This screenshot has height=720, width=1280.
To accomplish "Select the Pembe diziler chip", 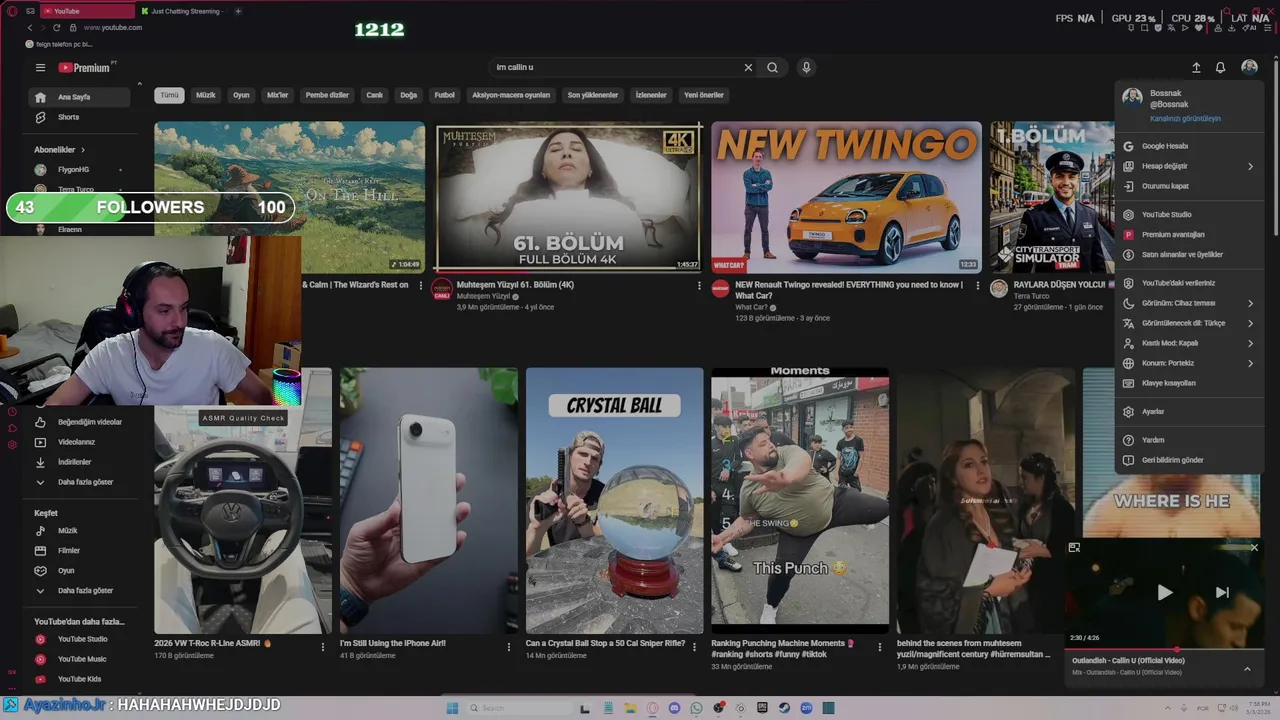I will click(x=327, y=95).
